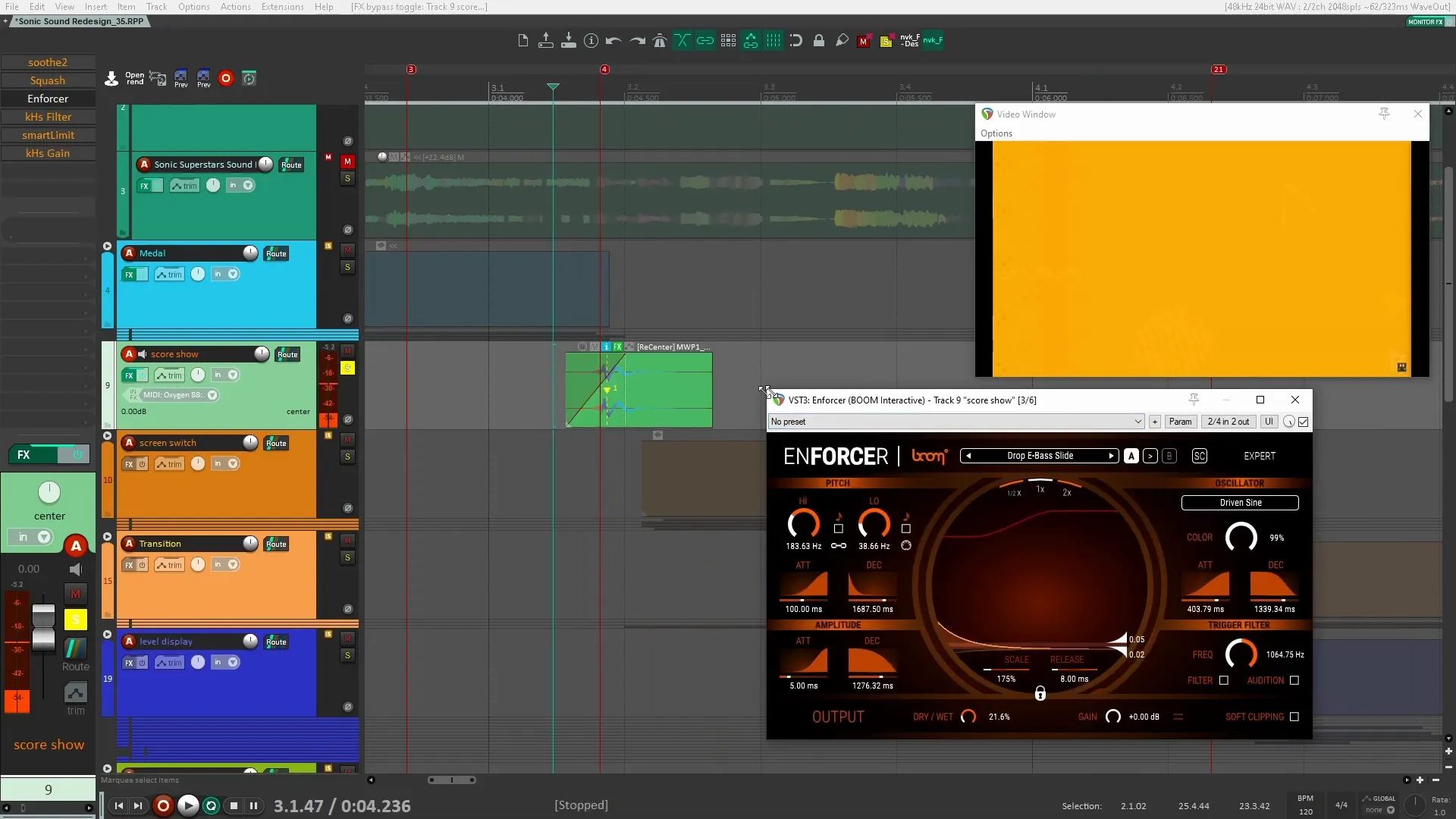
Task: Toggle Enforcer FX bypass checkbox
Action: click(1304, 422)
